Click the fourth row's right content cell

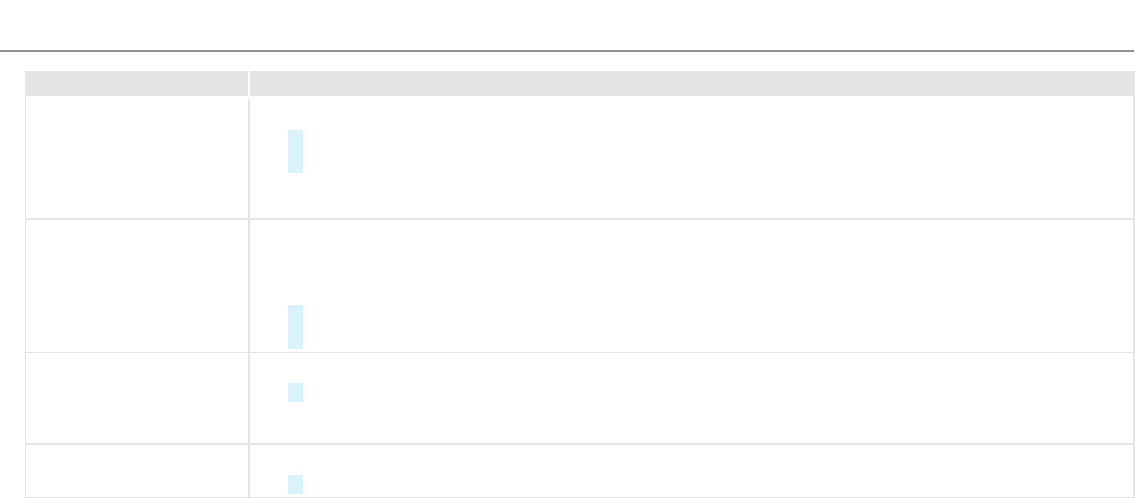pyautogui.click(x=690, y=471)
